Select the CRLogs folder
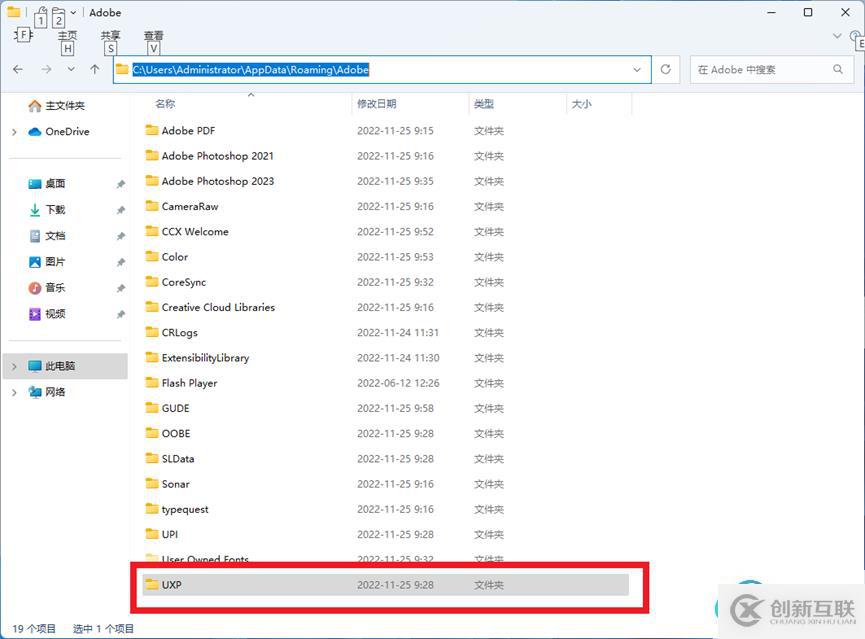The height and width of the screenshot is (639, 865). coord(179,333)
